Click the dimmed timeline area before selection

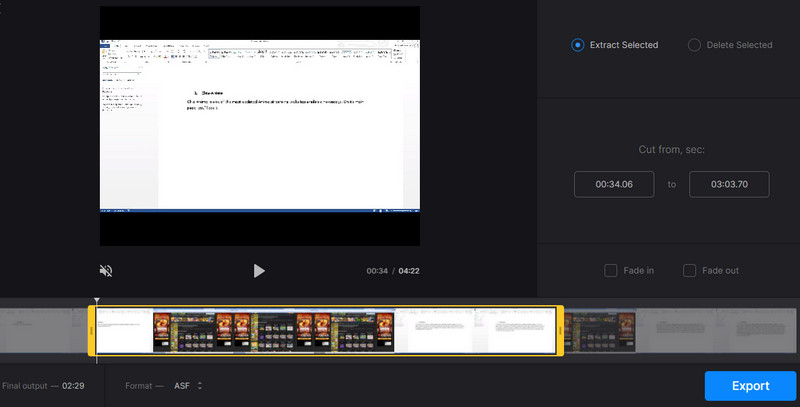45,331
